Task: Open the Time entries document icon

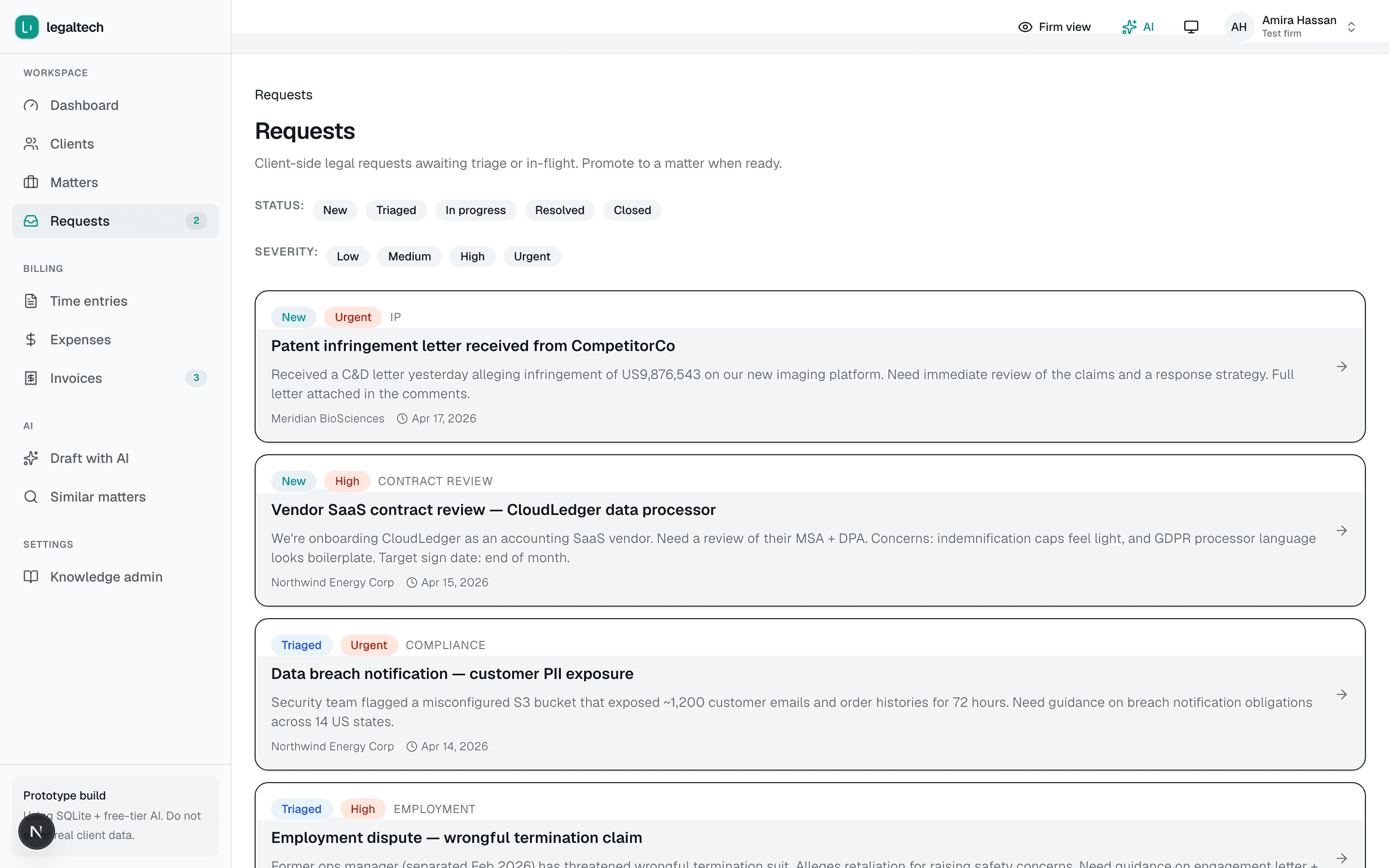Action: point(31,301)
